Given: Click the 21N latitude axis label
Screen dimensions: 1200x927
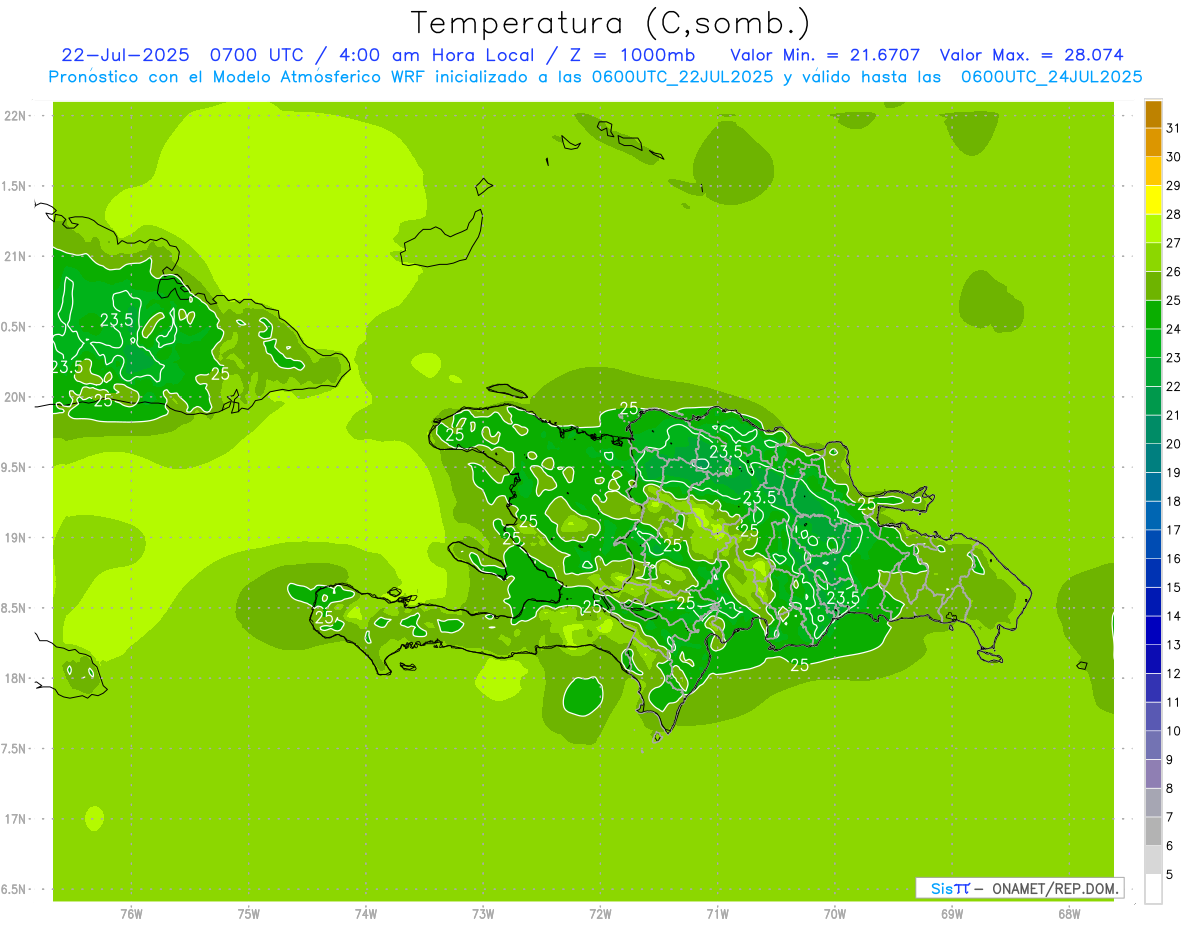Looking at the screenshot, I should (x=15, y=256).
